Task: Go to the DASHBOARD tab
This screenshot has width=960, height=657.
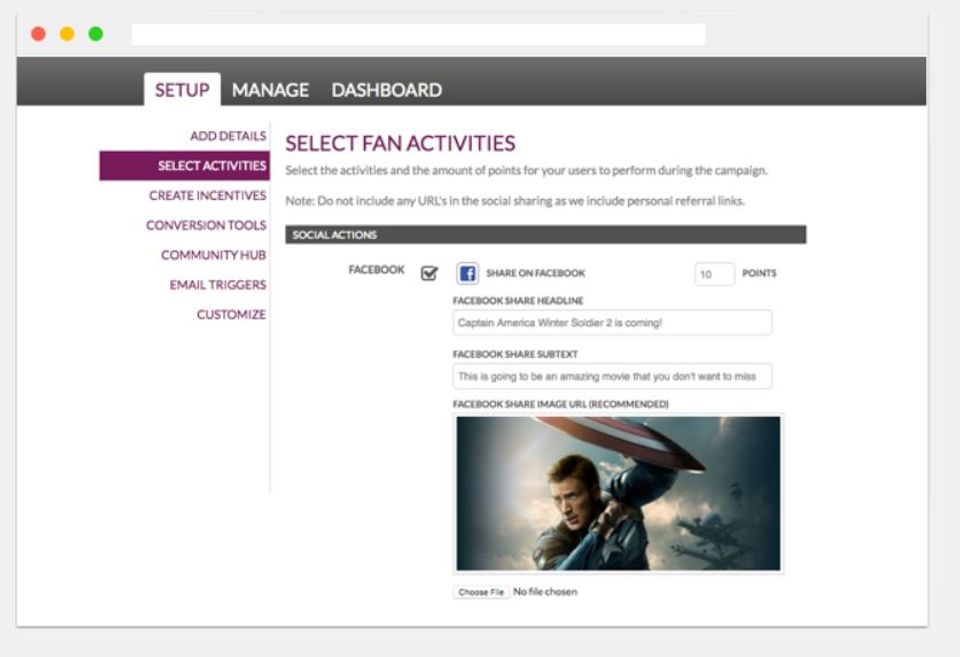Action: [386, 90]
